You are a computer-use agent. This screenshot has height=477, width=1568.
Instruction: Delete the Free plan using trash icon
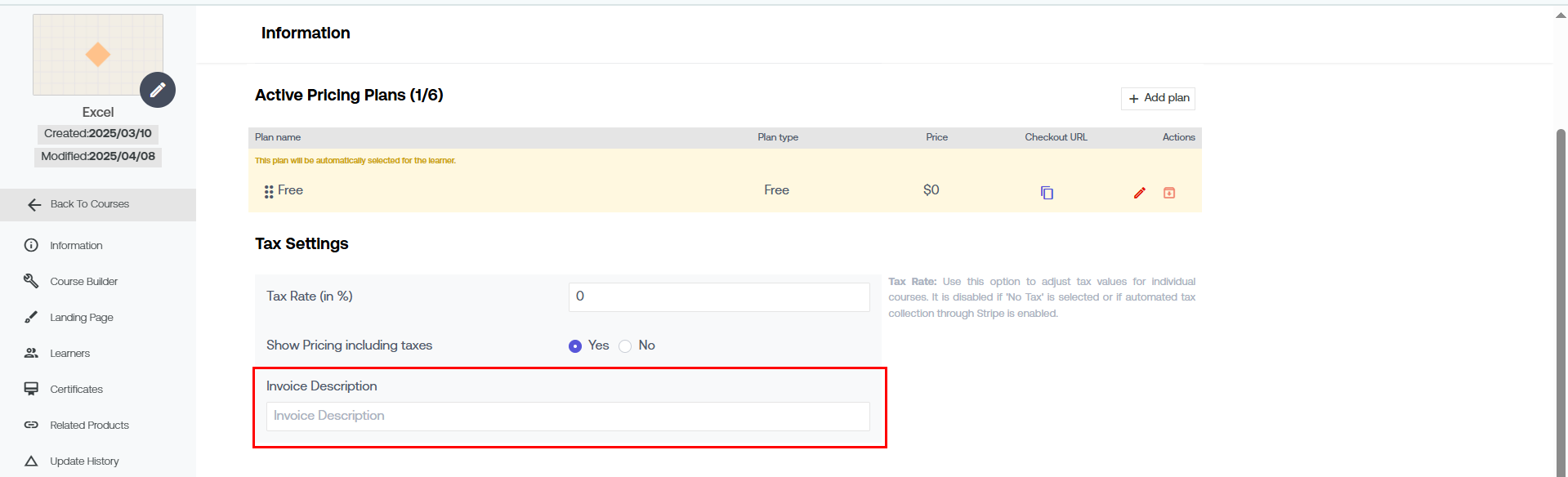pyautogui.click(x=1169, y=193)
